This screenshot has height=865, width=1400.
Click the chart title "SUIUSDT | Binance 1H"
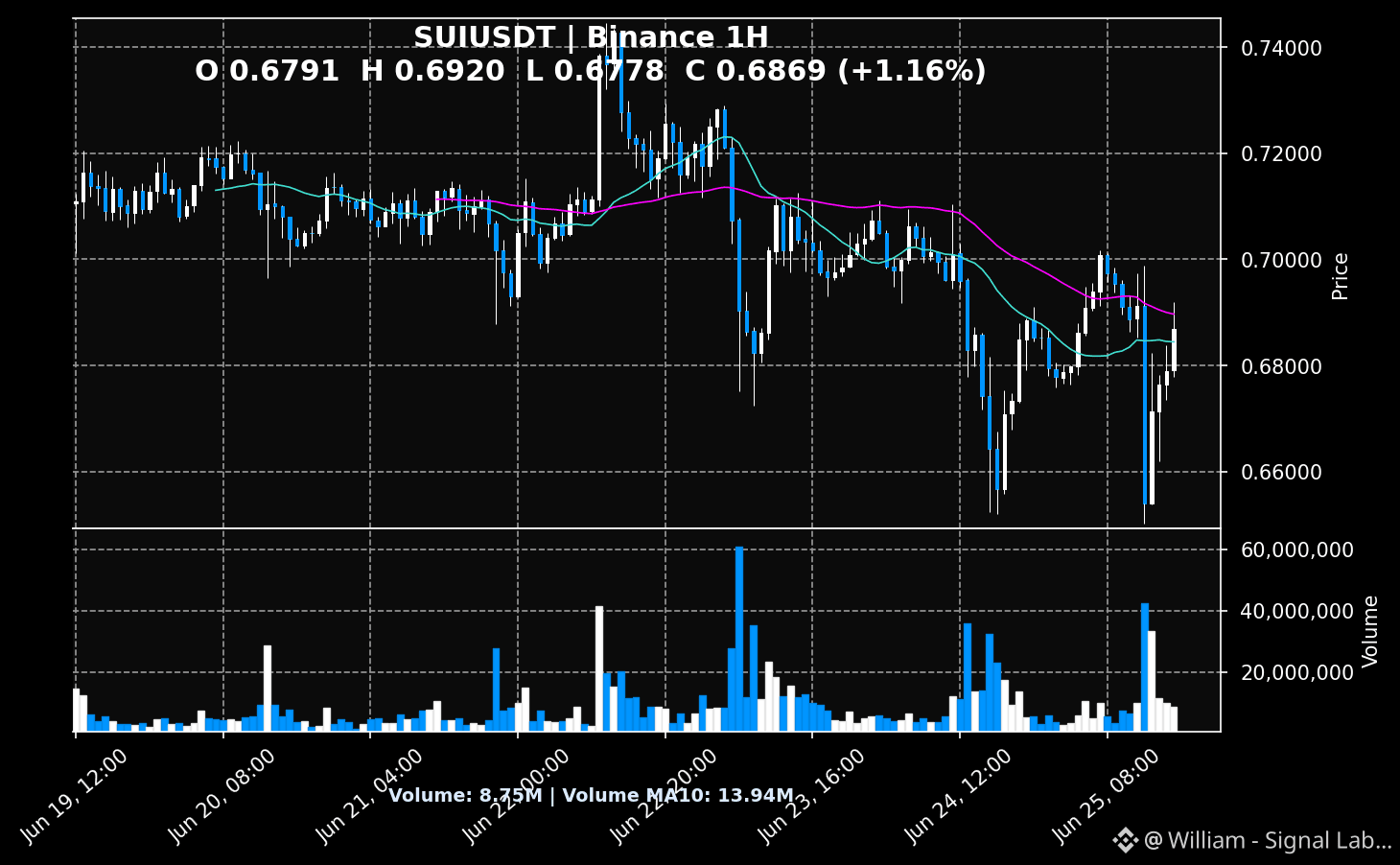(x=591, y=37)
